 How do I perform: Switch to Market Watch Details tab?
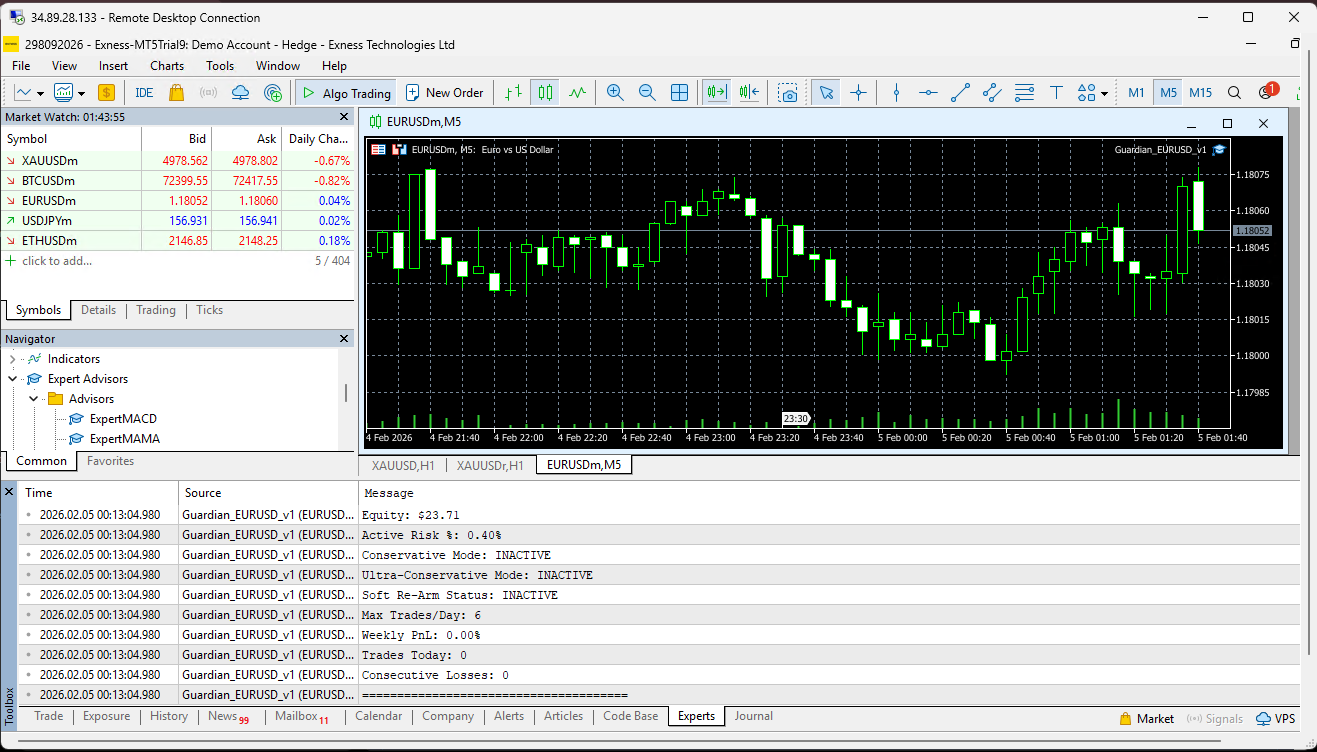point(98,310)
